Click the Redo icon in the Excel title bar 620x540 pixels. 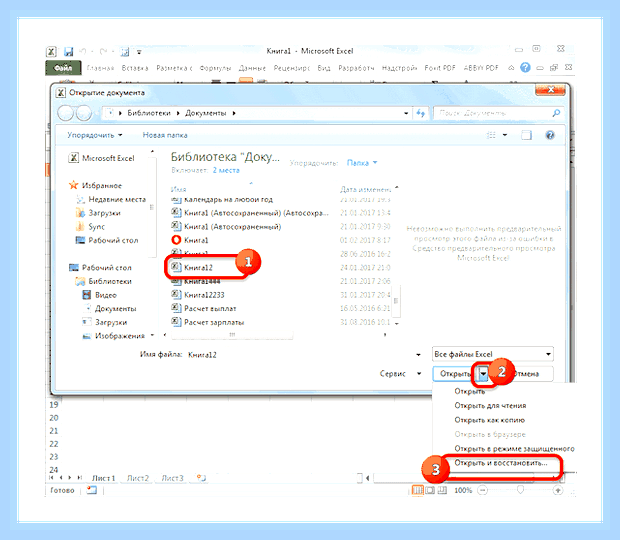pos(103,51)
